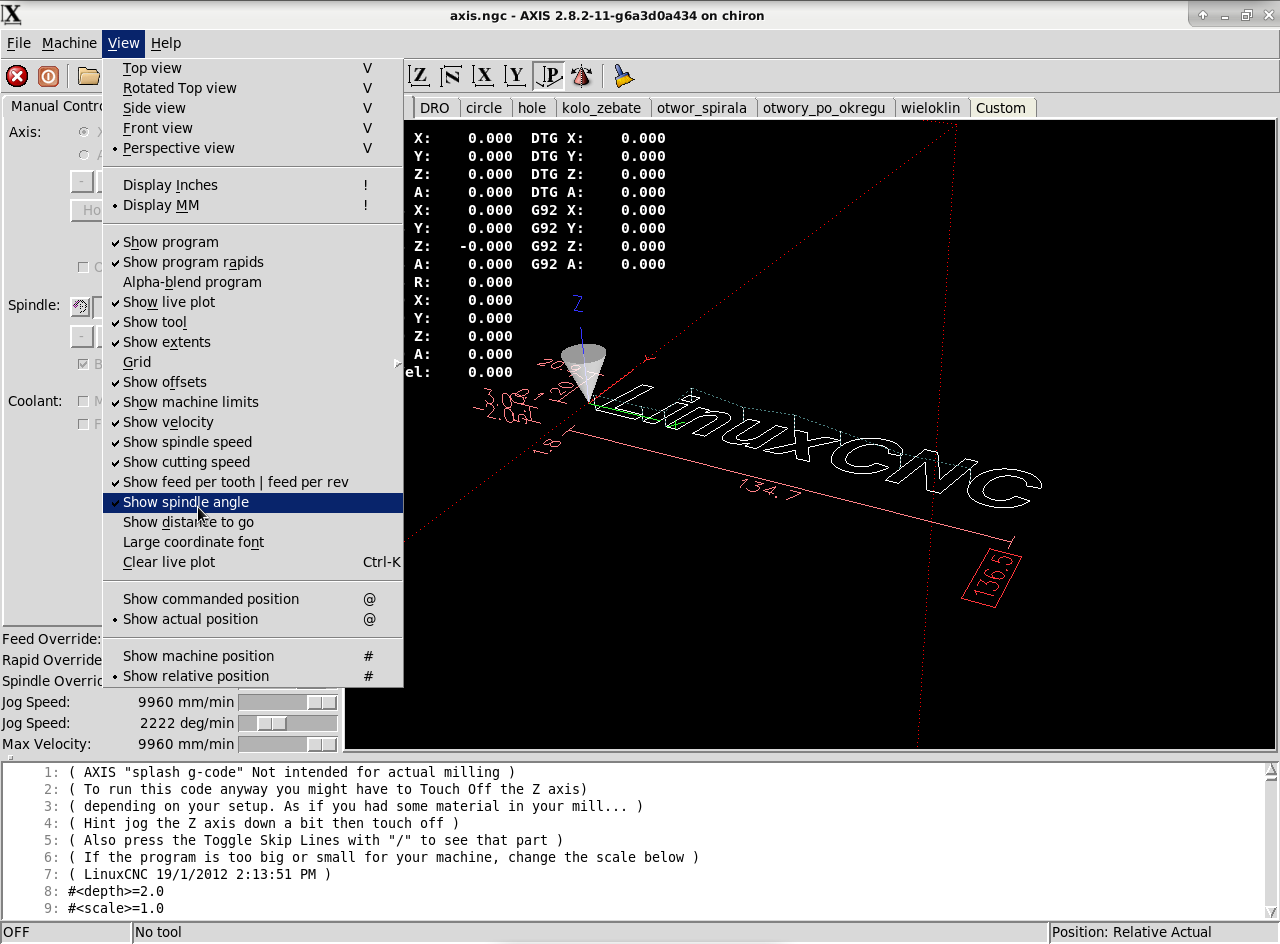
Task: Switch to rotated Z view icon
Action: [x=452, y=76]
